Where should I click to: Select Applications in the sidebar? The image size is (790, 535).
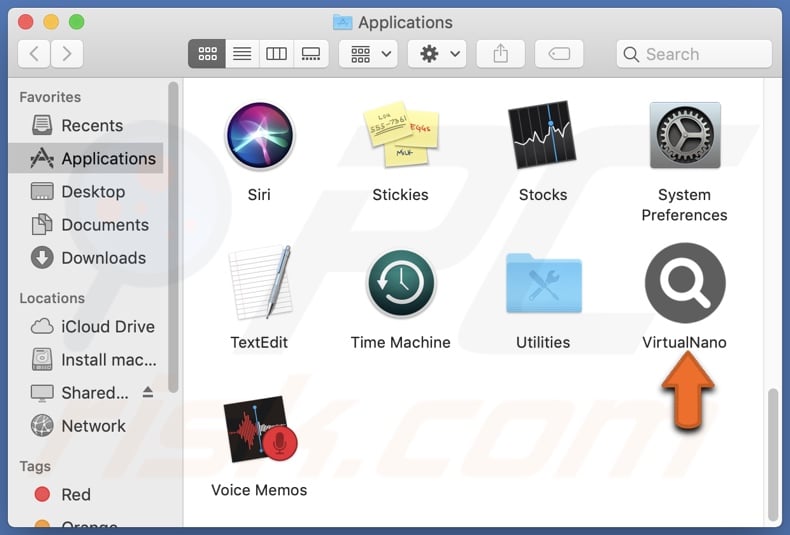tap(86, 159)
